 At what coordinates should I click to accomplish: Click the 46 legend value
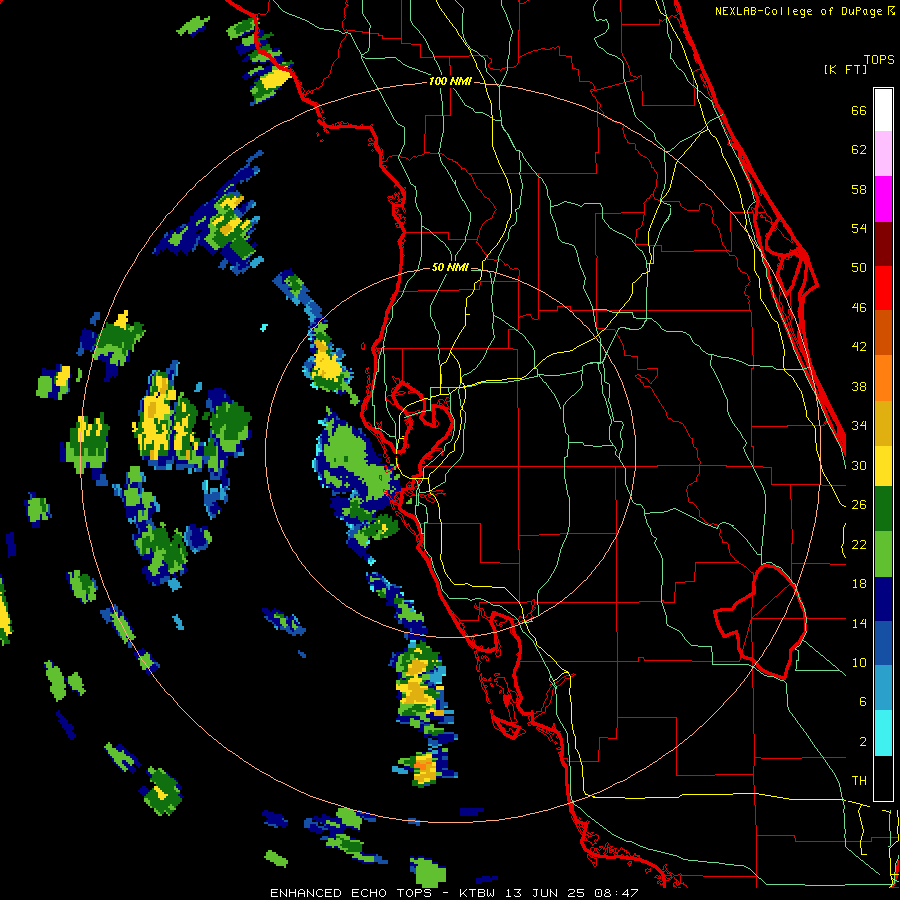pyautogui.click(x=859, y=307)
